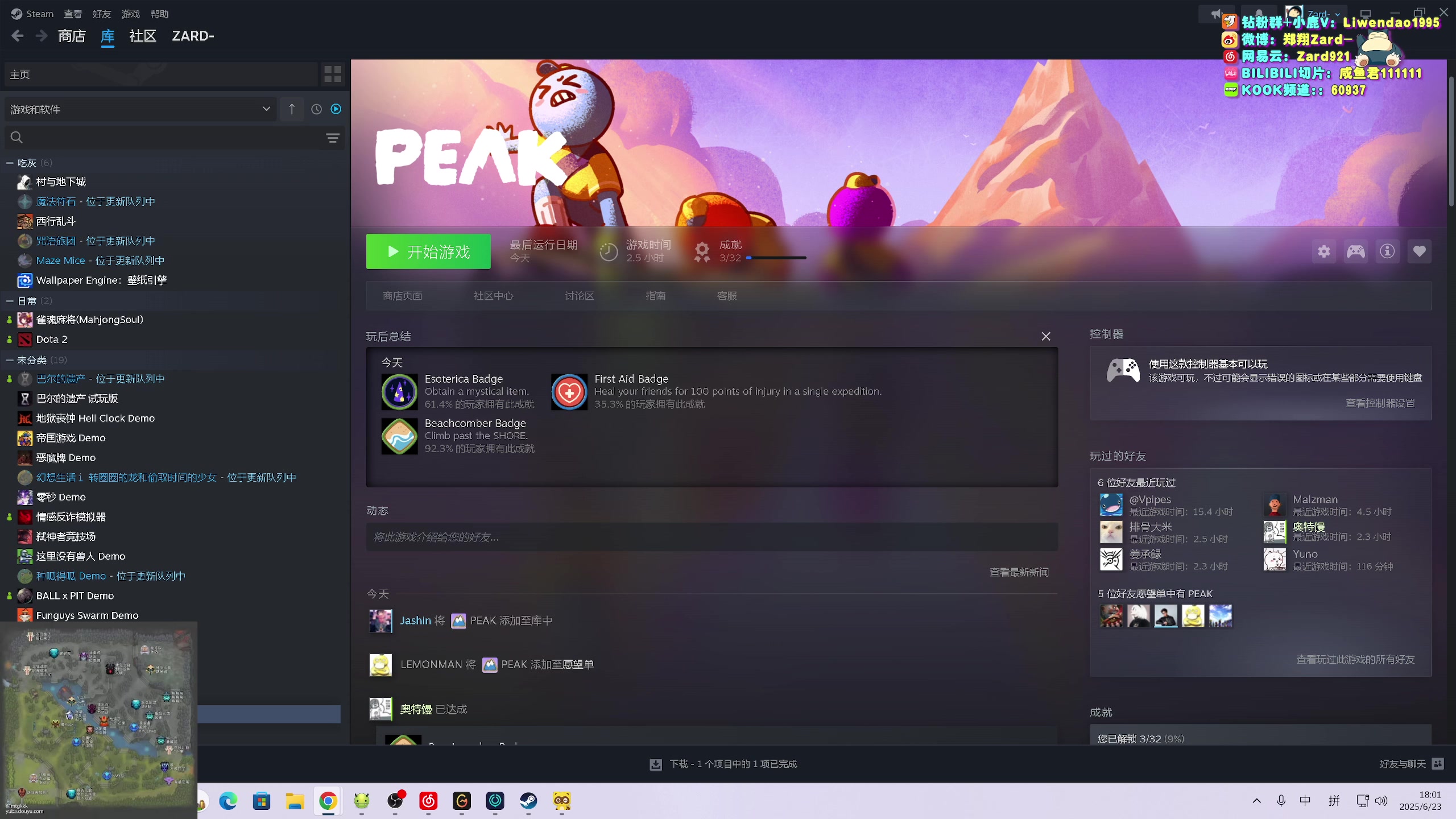The width and height of the screenshot is (1456, 819).
Task: Click the green 开始游戏 play button
Action: 428,251
